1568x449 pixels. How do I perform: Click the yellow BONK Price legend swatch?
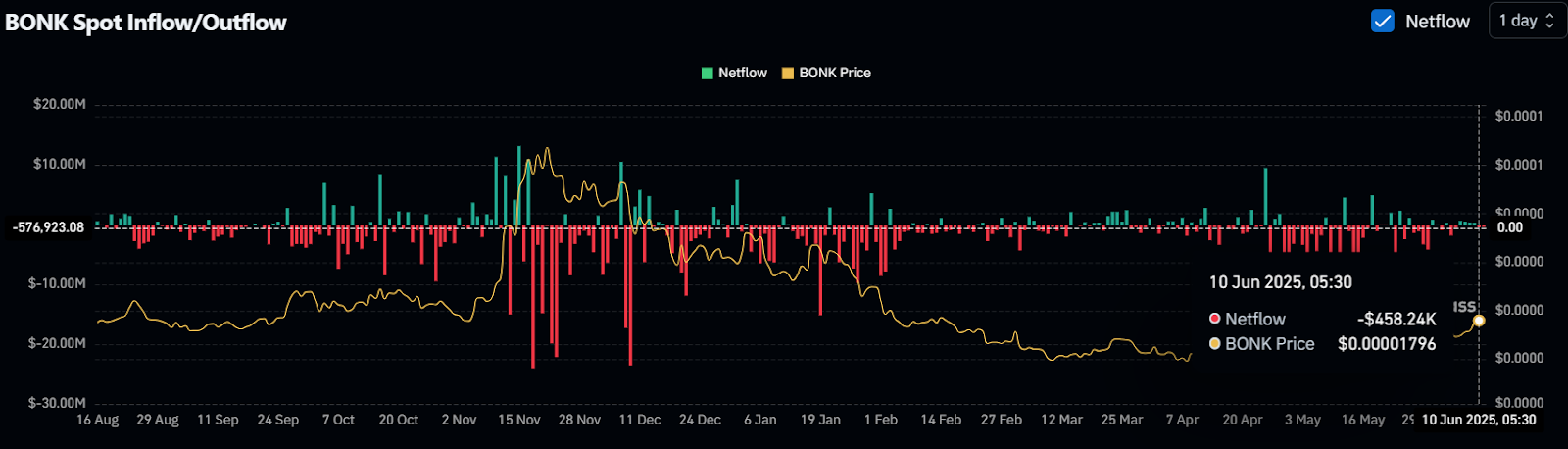(787, 74)
